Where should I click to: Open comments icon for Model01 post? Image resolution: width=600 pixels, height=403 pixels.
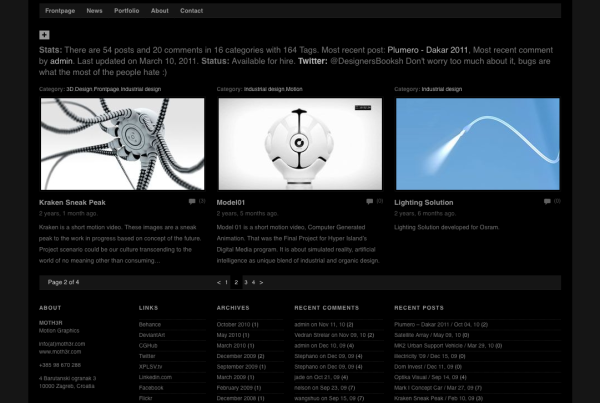[369, 201]
